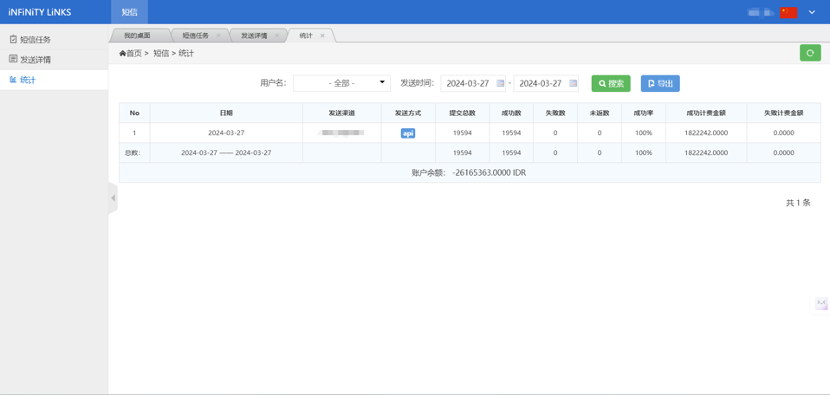
Task: Open calendar icon in end date field
Action: [x=573, y=83]
